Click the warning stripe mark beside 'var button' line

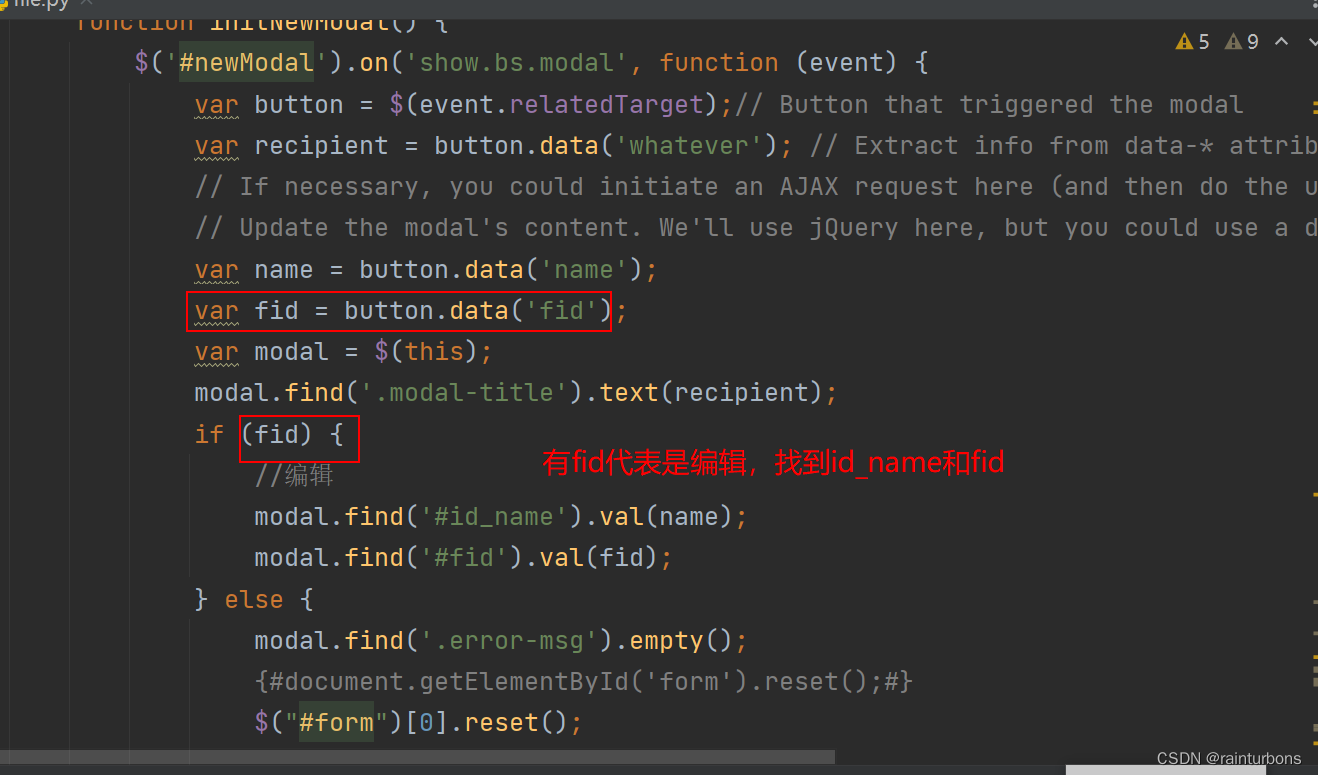point(1314,105)
